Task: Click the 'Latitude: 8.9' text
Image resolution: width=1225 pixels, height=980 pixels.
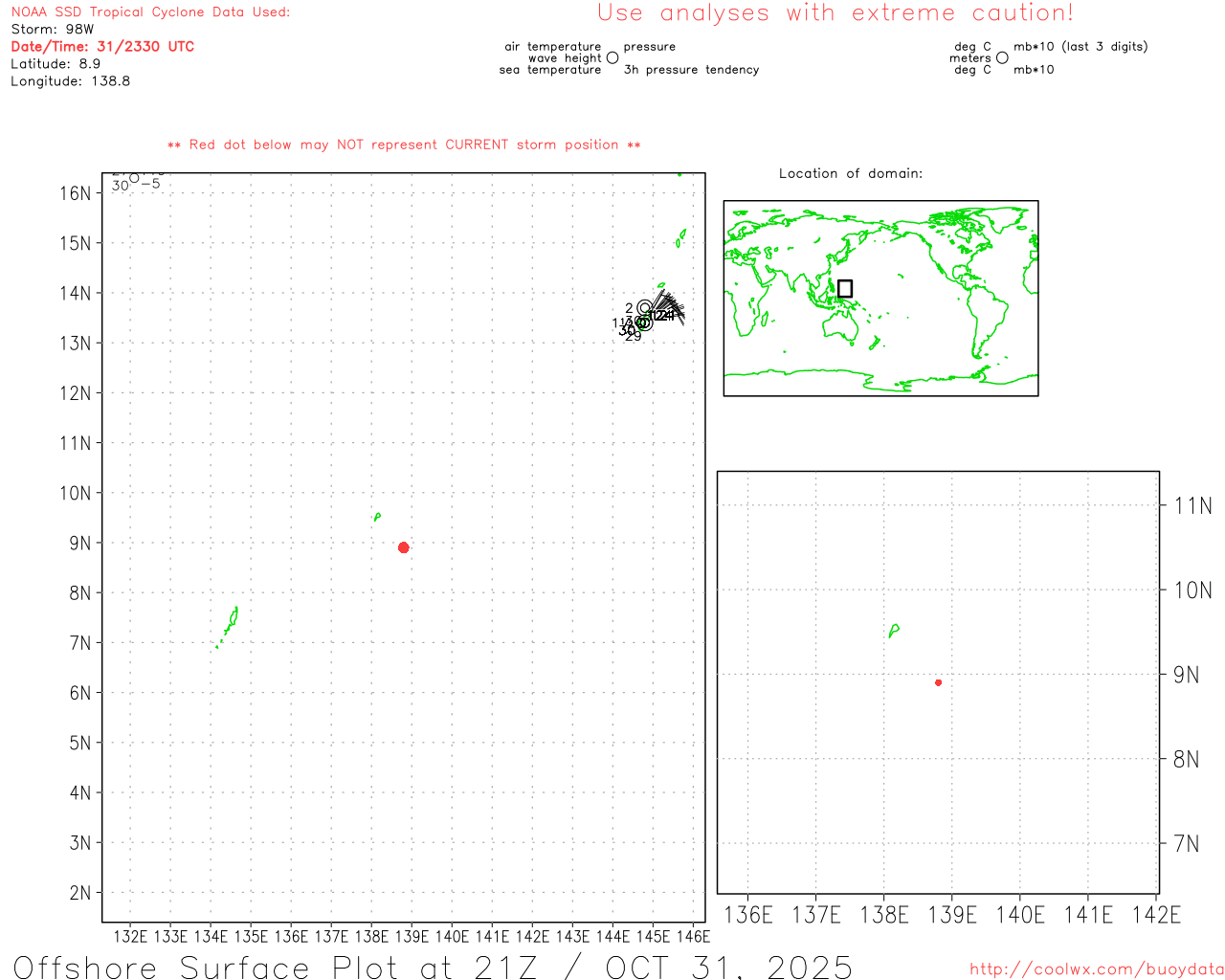Action: point(56,64)
